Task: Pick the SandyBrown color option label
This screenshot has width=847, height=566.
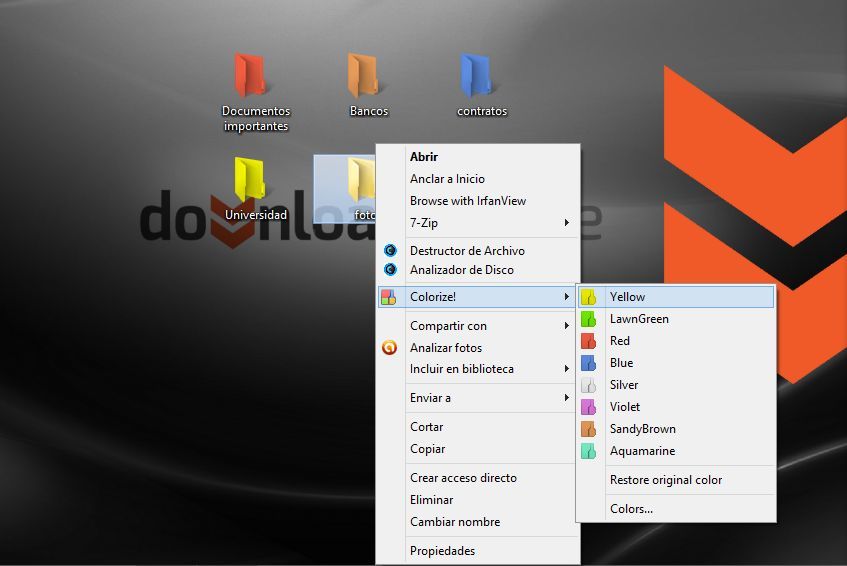Action: [x=643, y=429]
